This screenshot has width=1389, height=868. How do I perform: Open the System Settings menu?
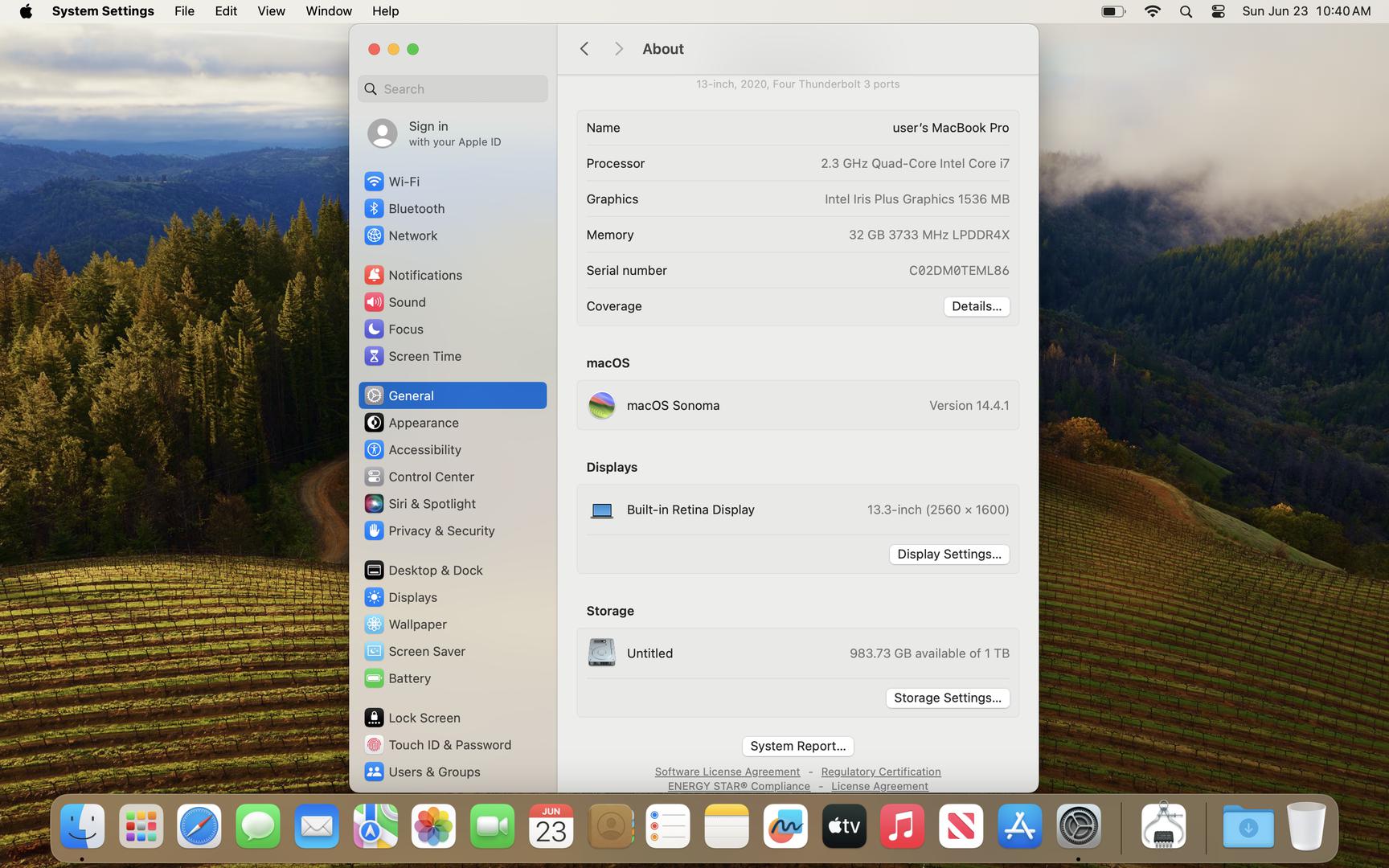coord(103,11)
